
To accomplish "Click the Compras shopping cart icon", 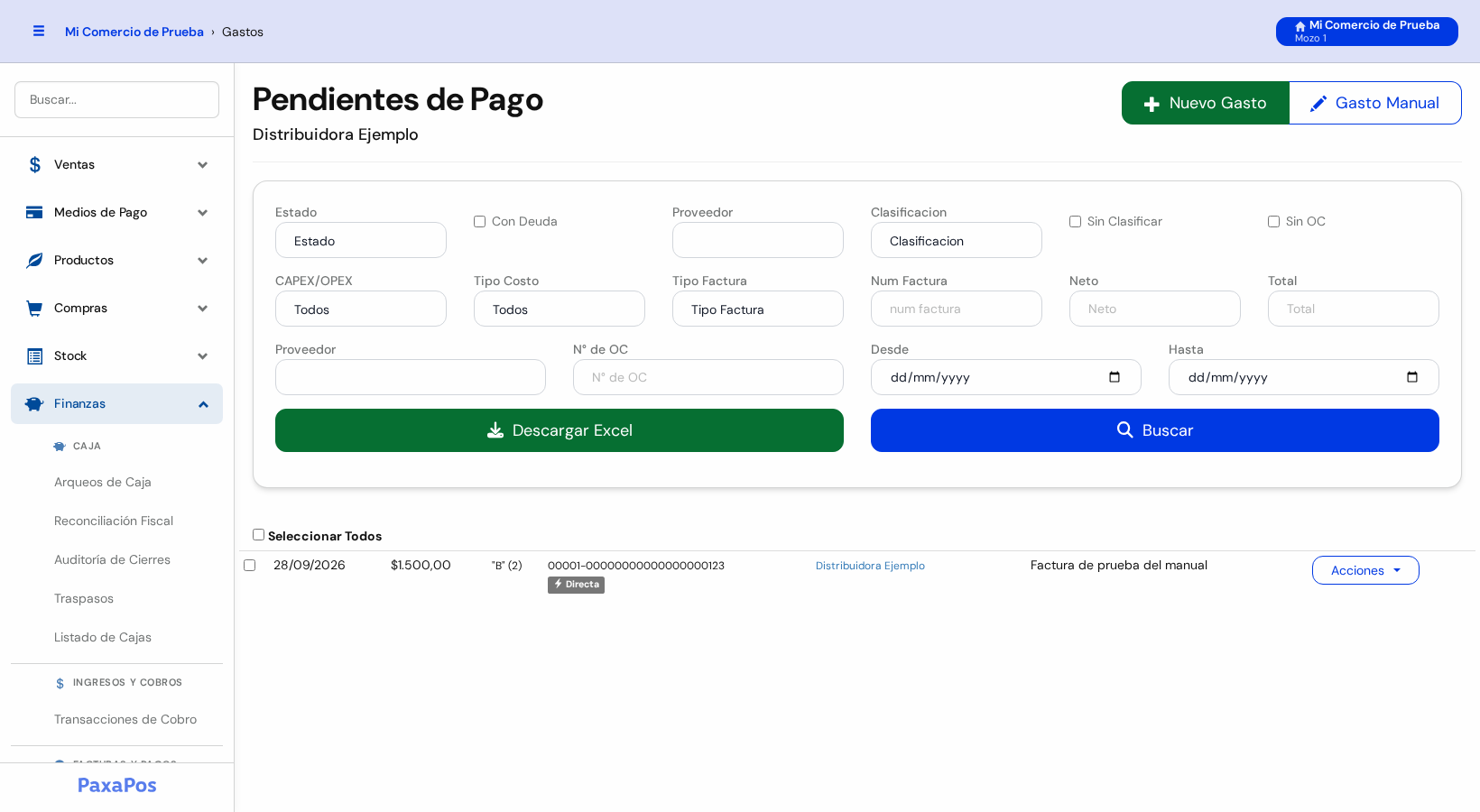I will coord(34,308).
